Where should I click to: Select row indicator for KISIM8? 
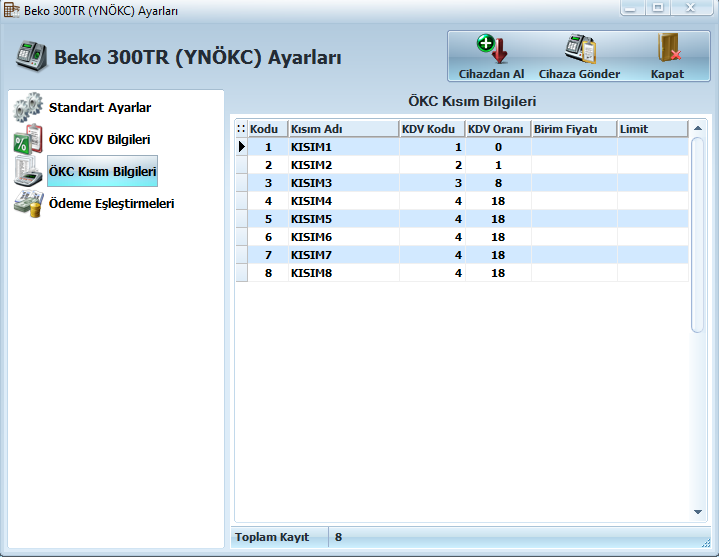(x=241, y=273)
